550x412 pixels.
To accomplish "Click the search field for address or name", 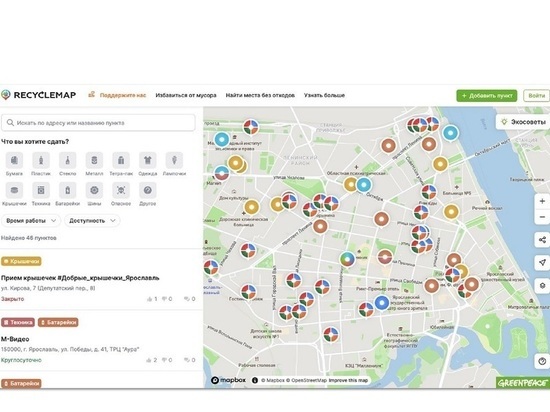I will [98, 123].
